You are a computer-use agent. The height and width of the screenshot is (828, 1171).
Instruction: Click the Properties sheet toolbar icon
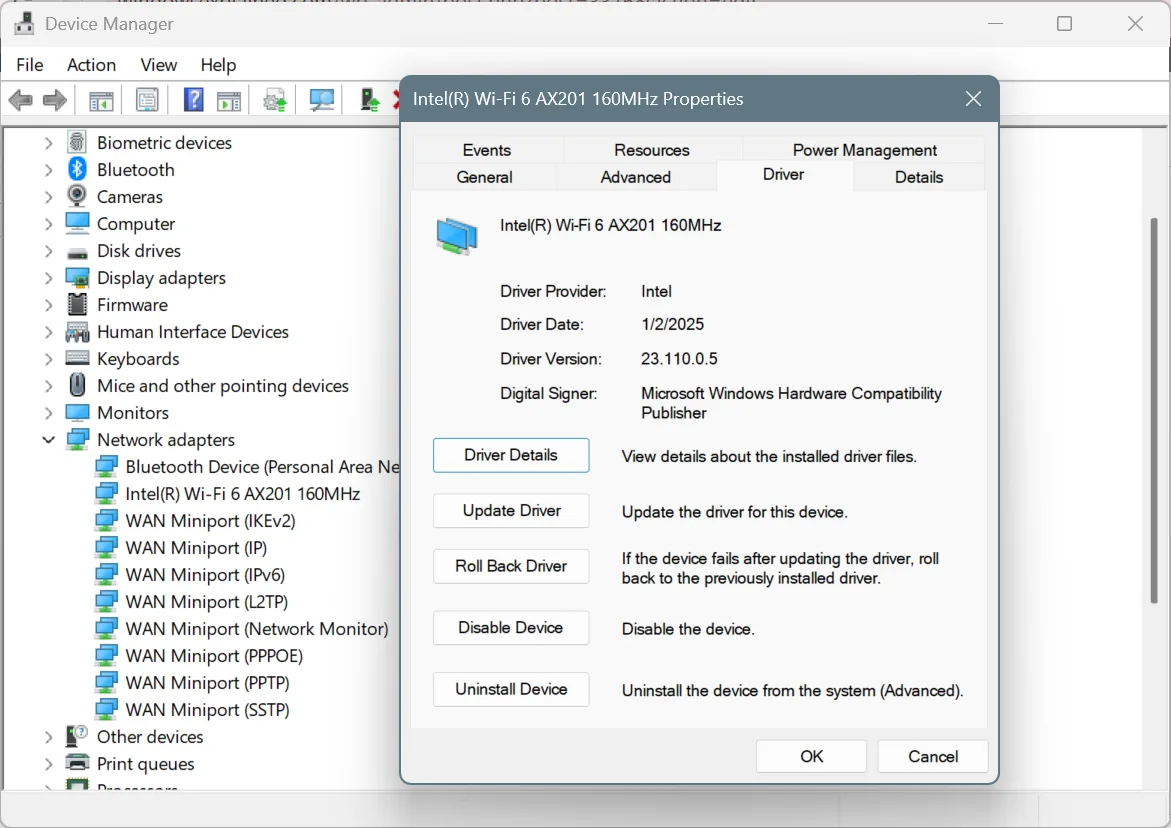coord(147,100)
